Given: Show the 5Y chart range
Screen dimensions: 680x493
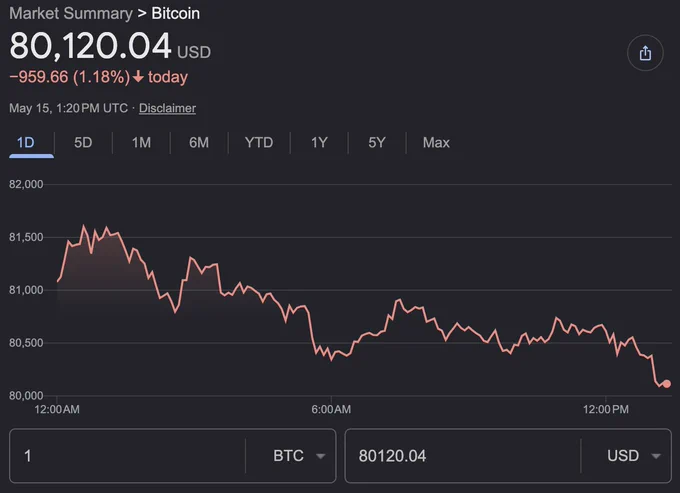Looking at the screenshot, I should click(377, 143).
